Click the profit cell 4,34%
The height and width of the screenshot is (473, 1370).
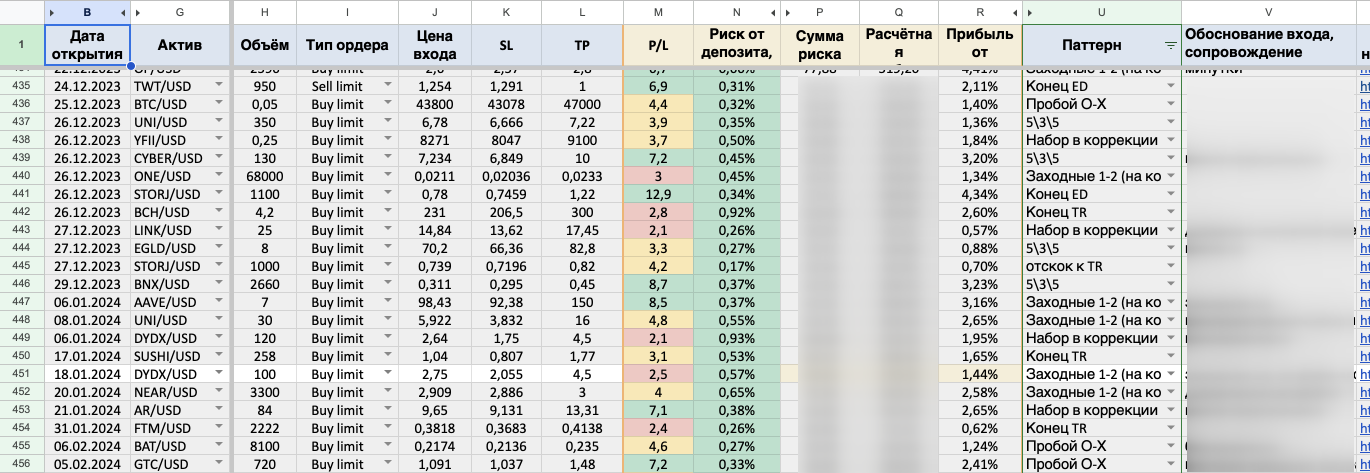click(x=979, y=195)
